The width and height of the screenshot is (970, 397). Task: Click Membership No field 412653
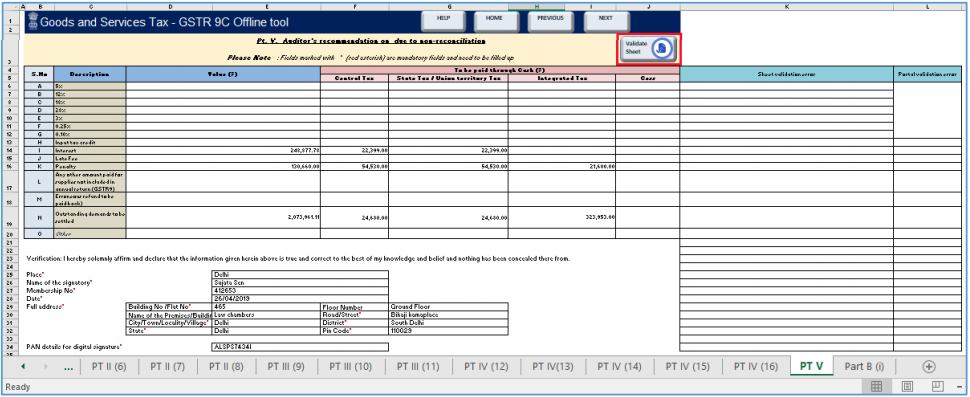(300, 290)
